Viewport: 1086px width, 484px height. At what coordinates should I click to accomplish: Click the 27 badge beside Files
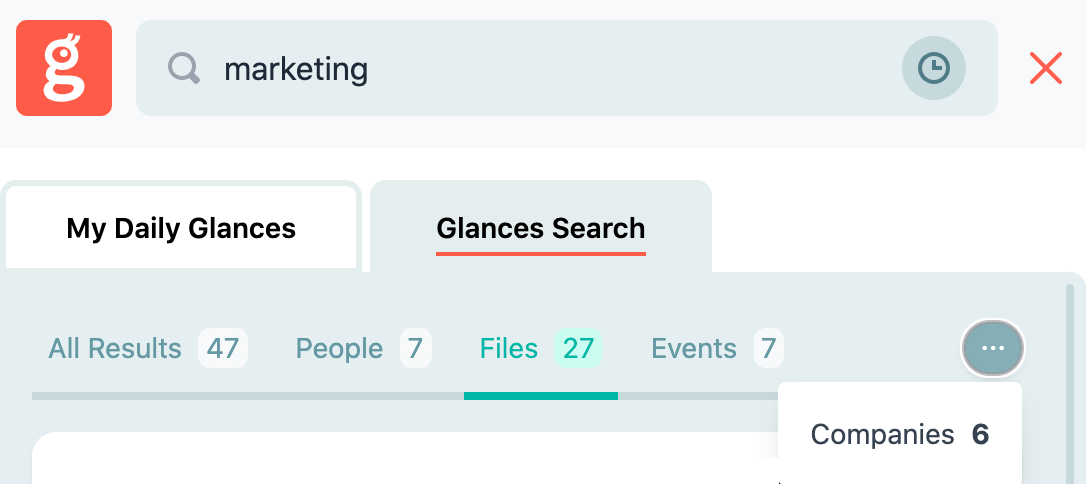pyautogui.click(x=578, y=348)
